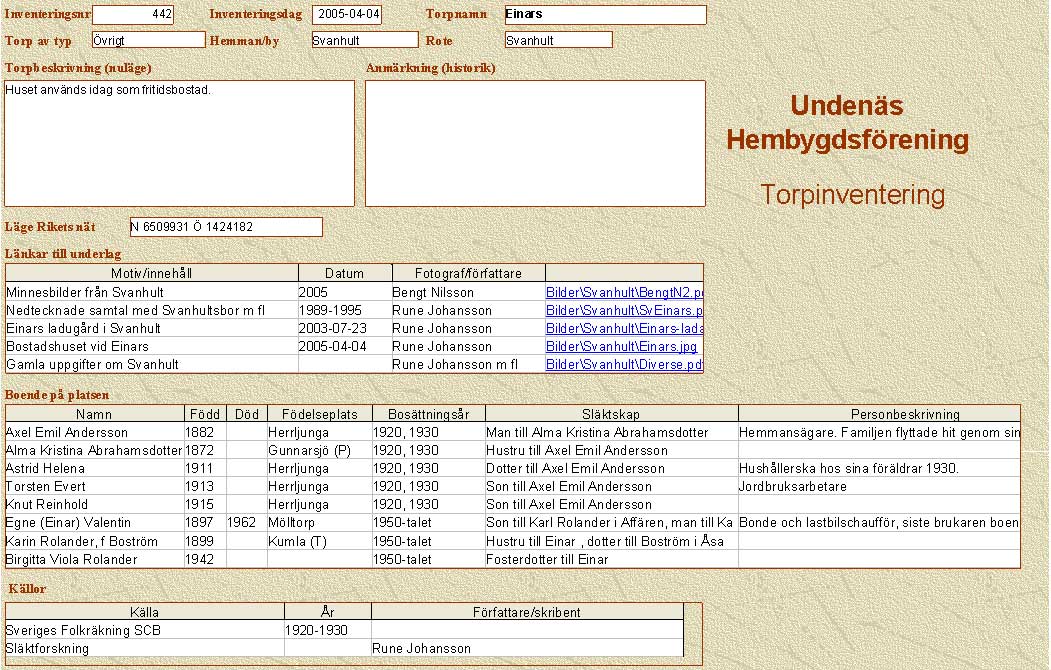Click the Rote field with Svanhult
This screenshot has width=1051, height=670.
pyautogui.click(x=558, y=40)
